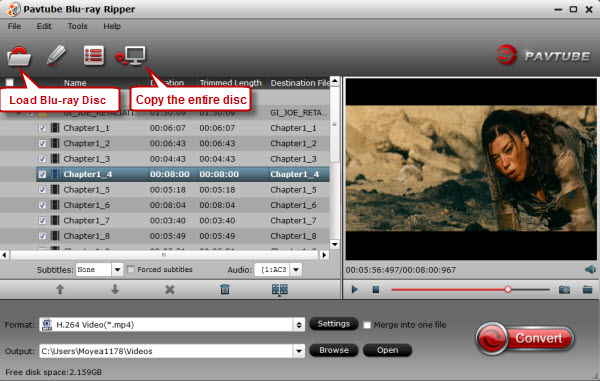This screenshot has height=381, width=600.
Task: Click the red list icon in toolbar
Action: click(94, 55)
